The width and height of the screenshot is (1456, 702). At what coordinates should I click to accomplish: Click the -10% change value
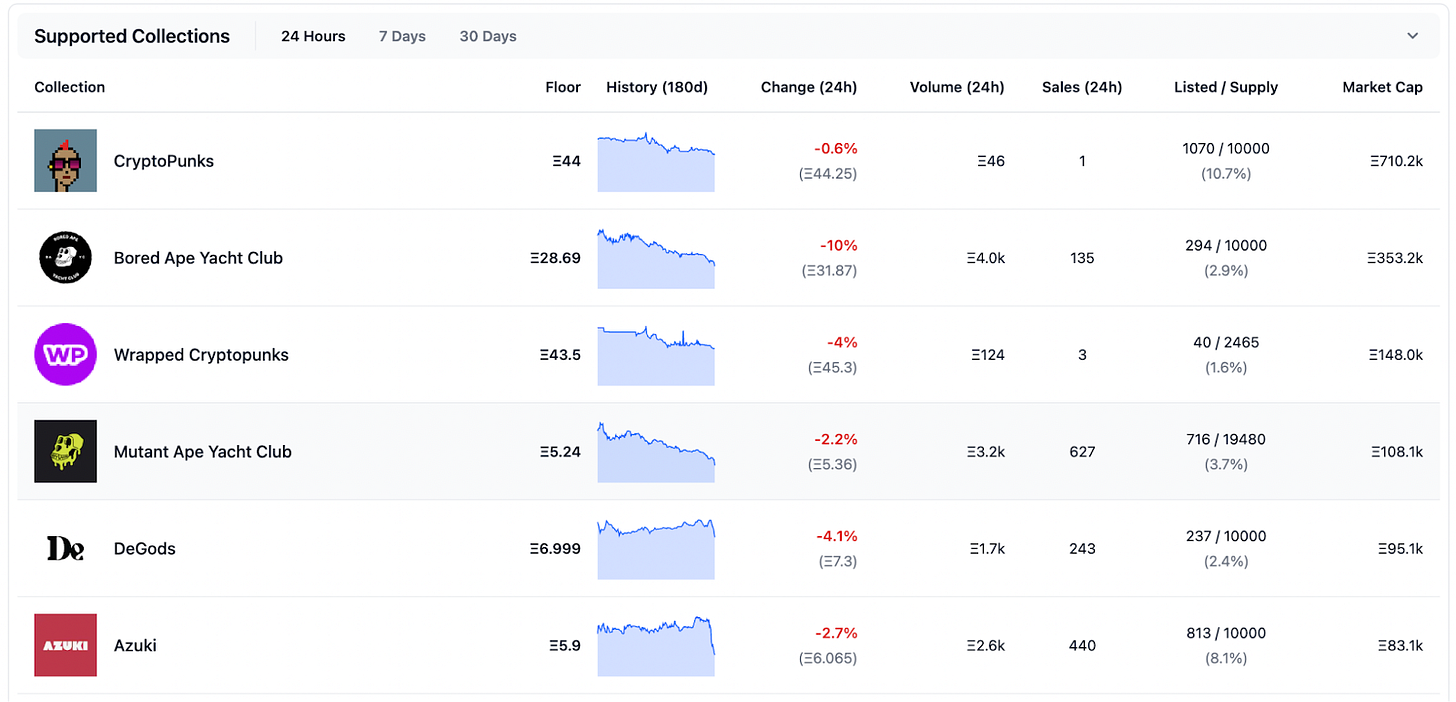(839, 246)
